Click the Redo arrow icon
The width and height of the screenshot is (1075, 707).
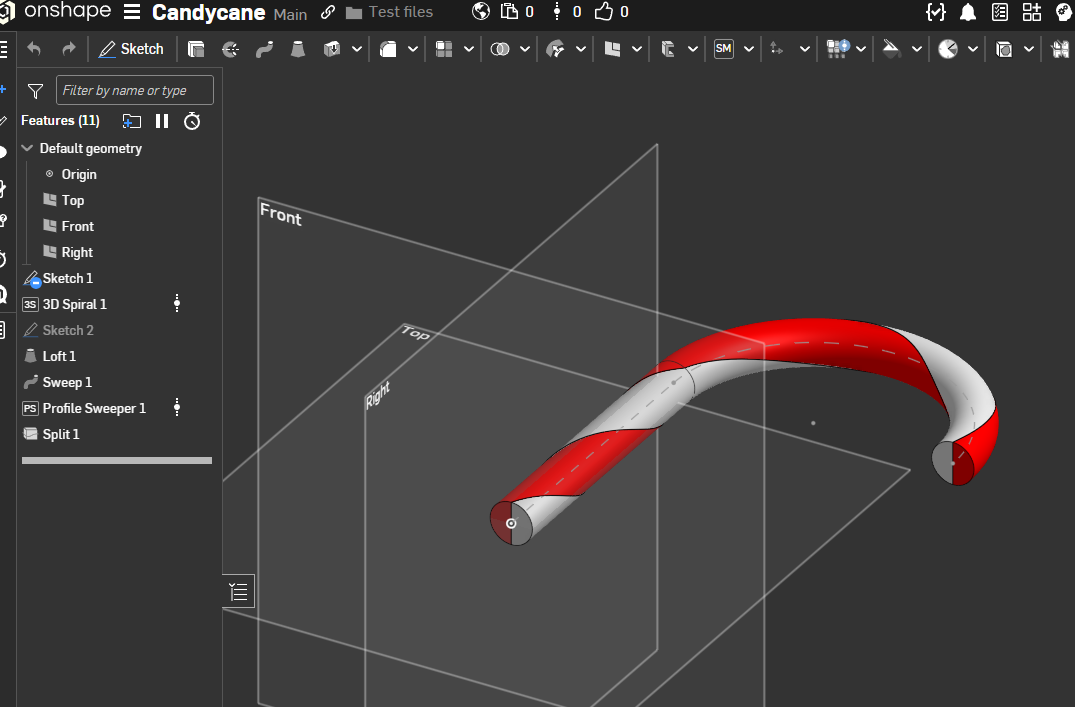pos(68,49)
